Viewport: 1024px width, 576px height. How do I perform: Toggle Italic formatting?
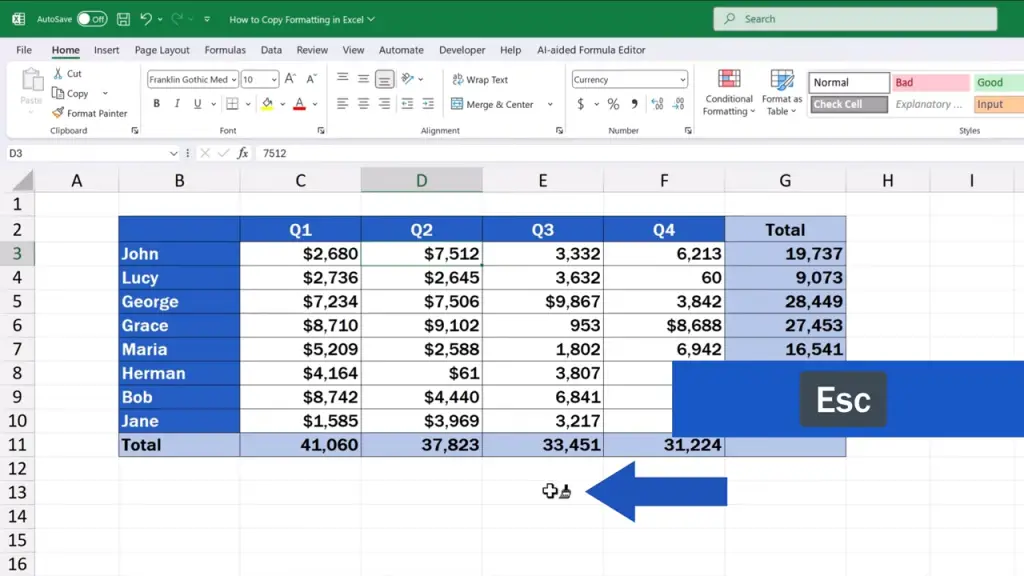[177, 104]
